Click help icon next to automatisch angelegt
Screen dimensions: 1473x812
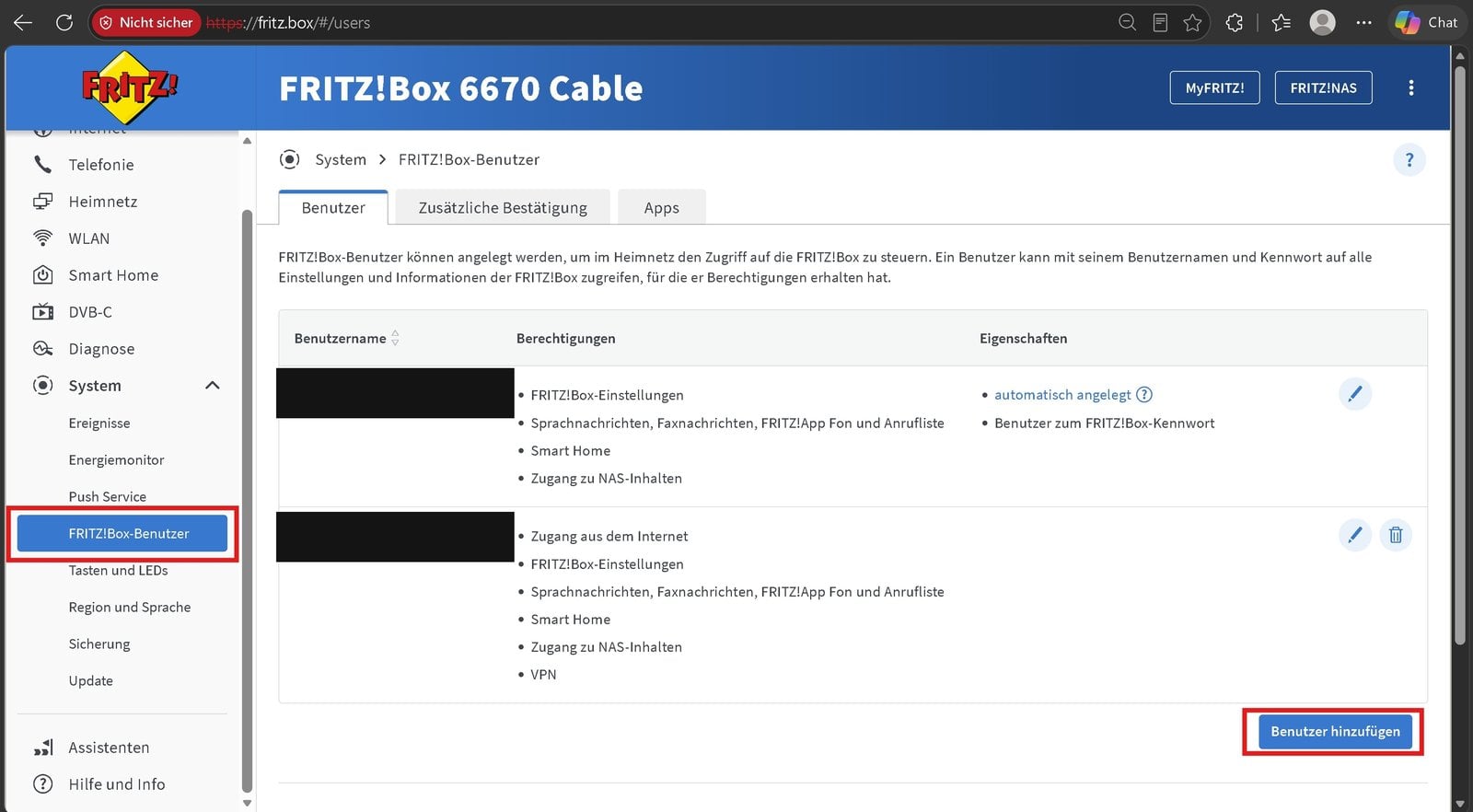coord(1143,394)
